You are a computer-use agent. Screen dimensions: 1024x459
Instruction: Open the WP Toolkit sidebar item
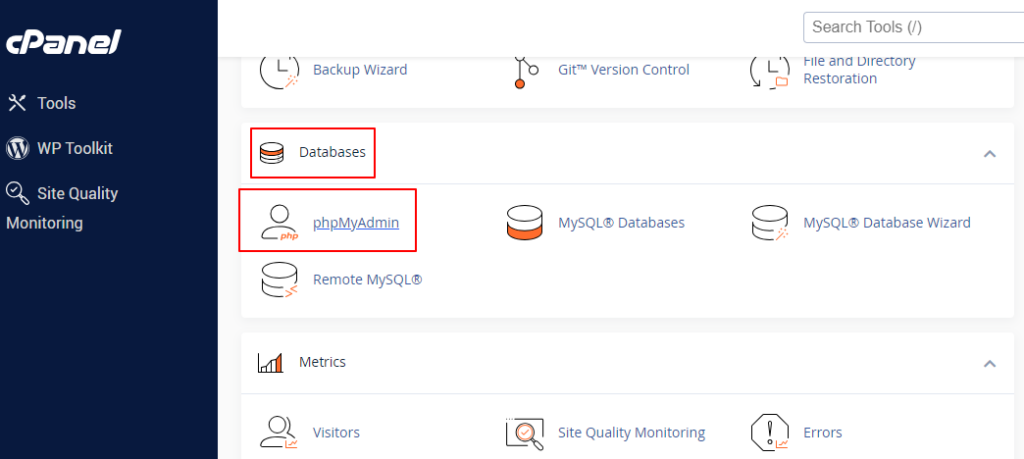(74, 148)
